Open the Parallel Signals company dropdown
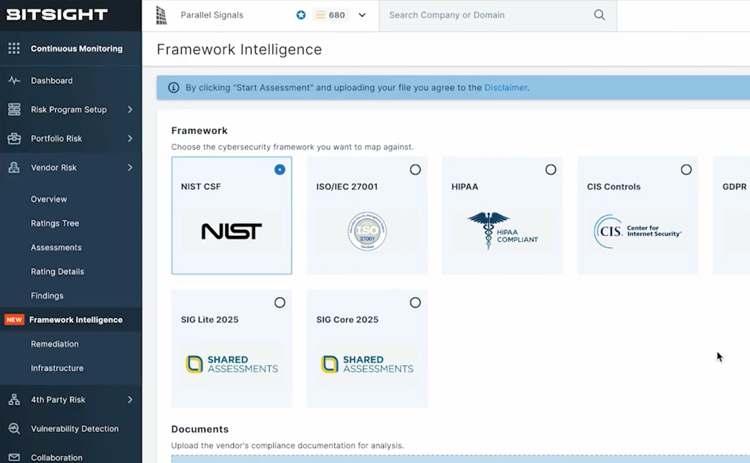The height and width of the screenshot is (463, 750). click(362, 16)
